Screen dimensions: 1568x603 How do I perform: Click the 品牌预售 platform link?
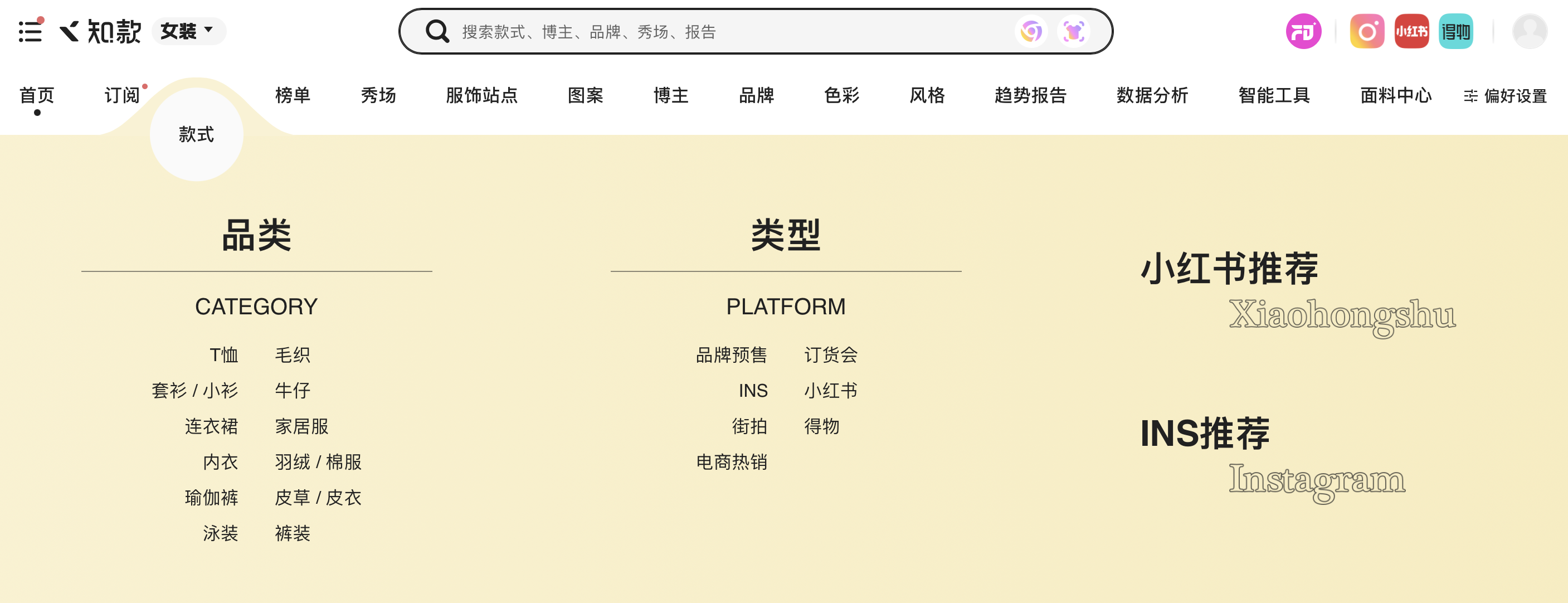coord(732,354)
